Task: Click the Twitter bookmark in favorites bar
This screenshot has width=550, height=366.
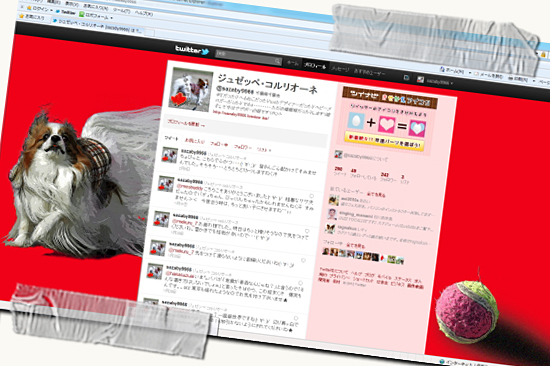Action: [66, 12]
